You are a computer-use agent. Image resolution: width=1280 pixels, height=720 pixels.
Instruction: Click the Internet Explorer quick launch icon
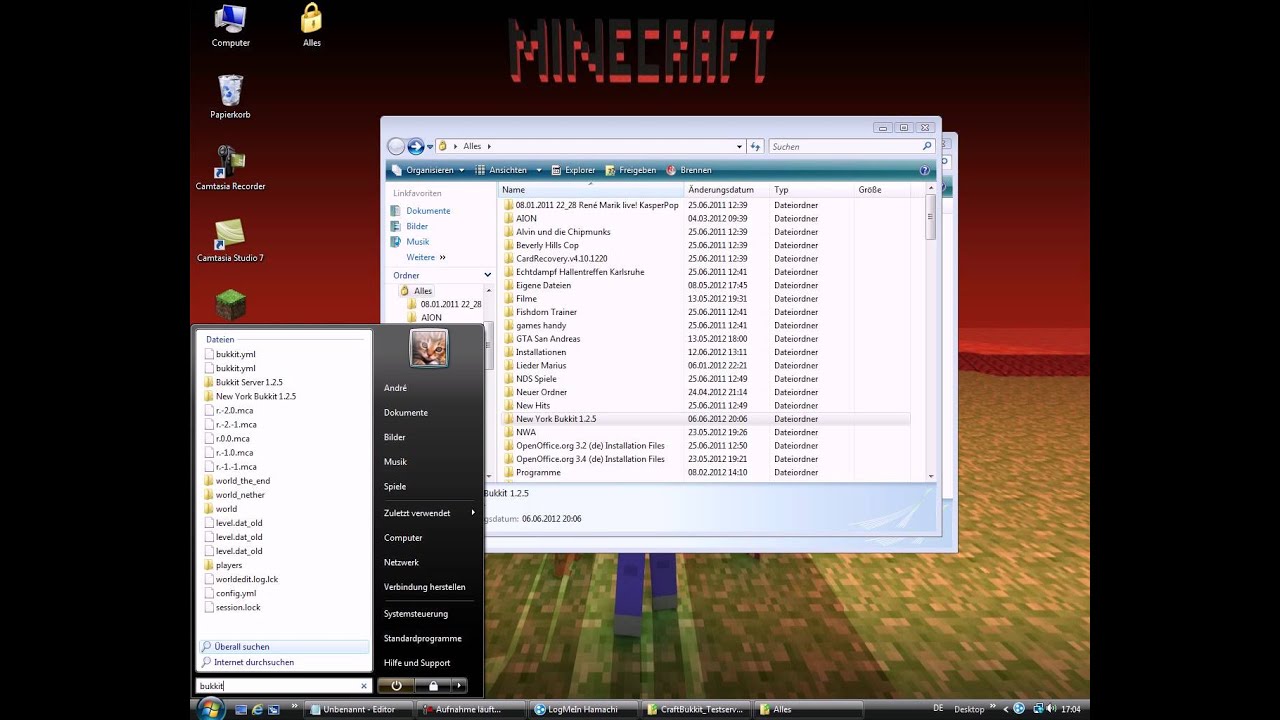pos(257,709)
